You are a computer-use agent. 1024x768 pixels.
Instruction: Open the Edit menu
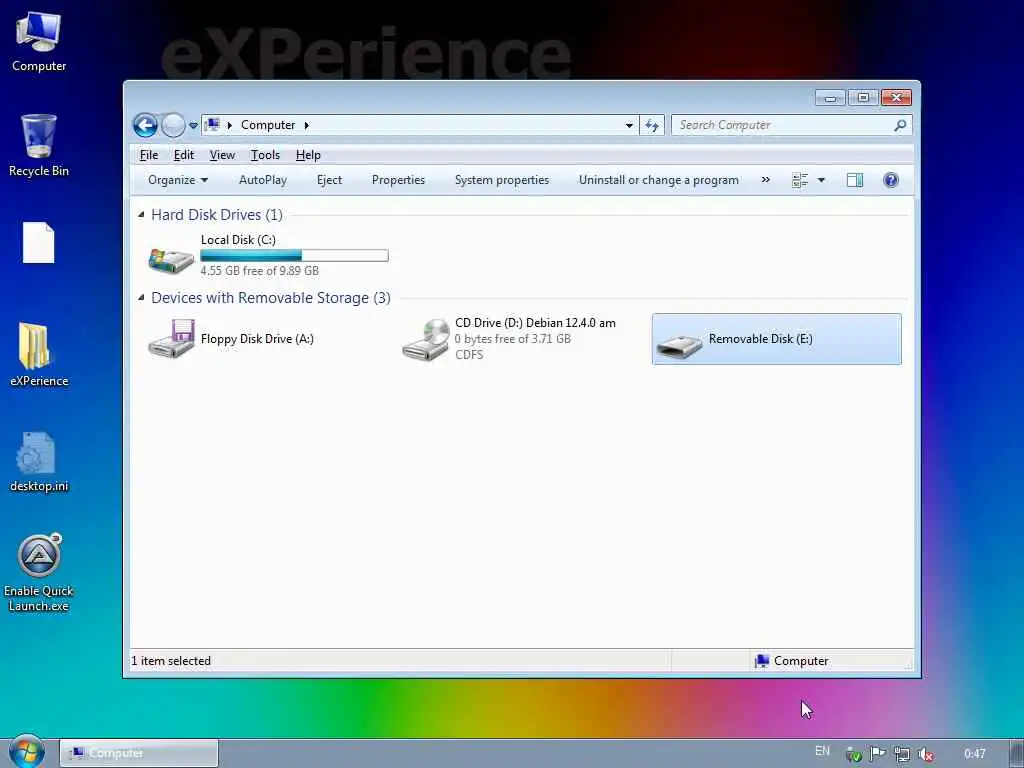point(184,155)
